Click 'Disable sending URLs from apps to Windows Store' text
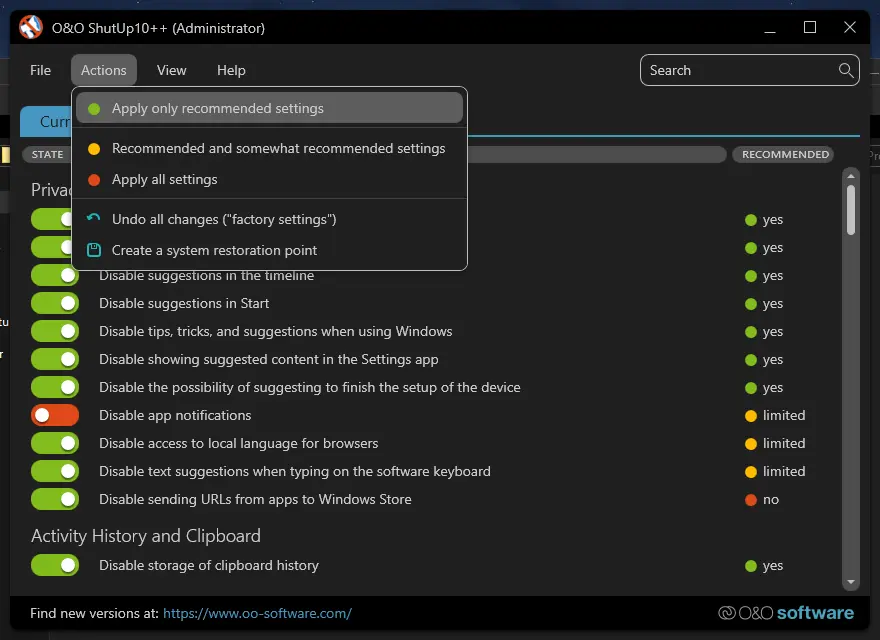 pos(255,500)
